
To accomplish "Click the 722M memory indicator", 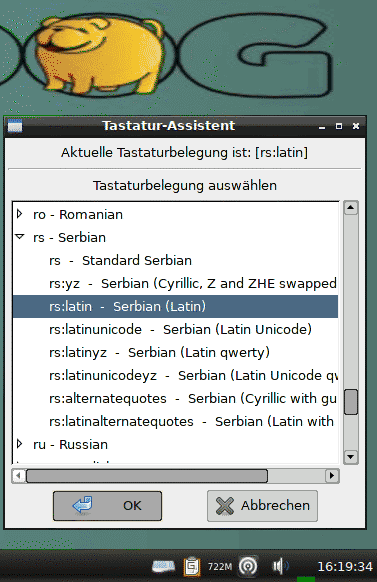I will click(x=220, y=567).
